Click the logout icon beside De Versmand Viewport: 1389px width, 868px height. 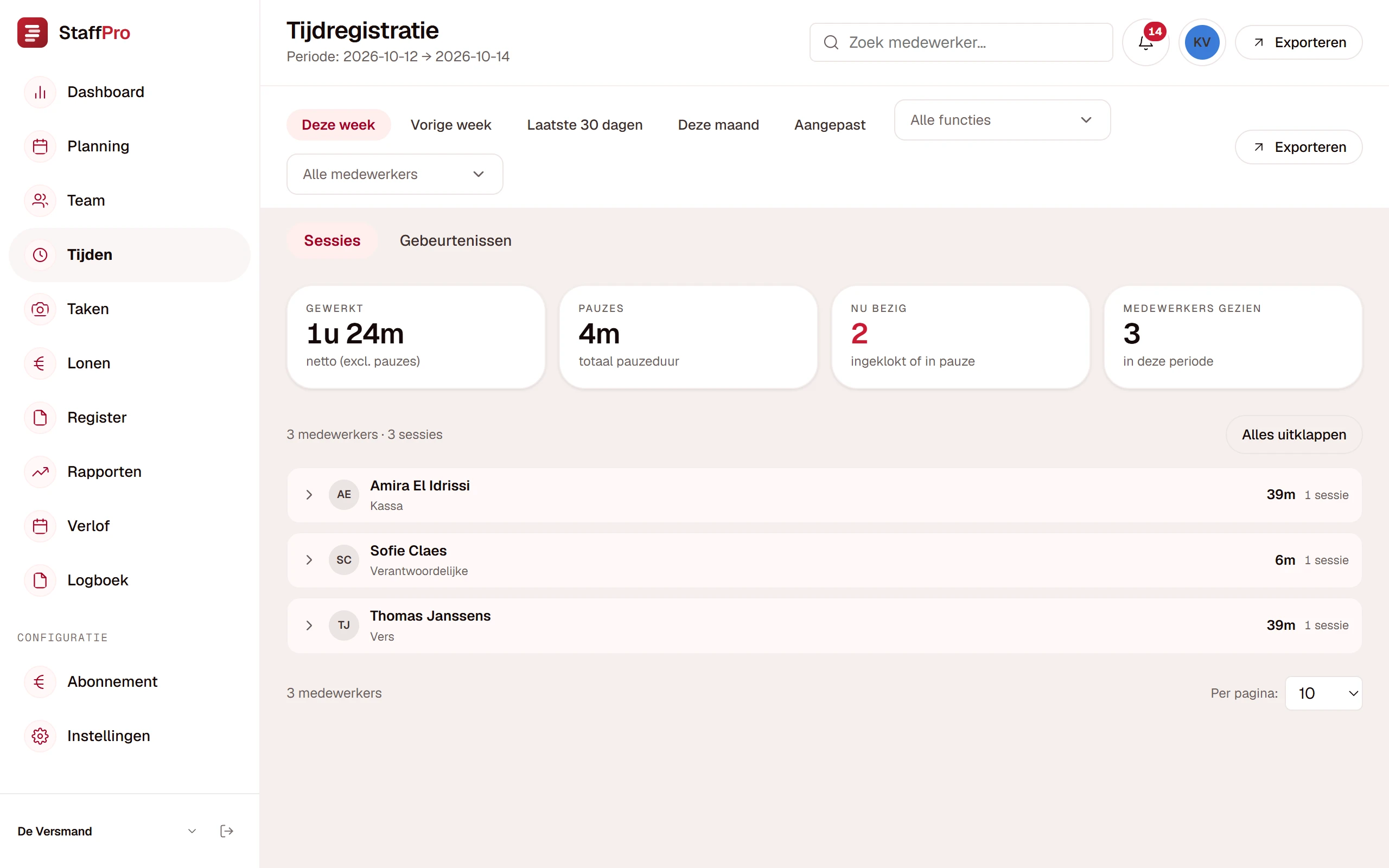(226, 831)
